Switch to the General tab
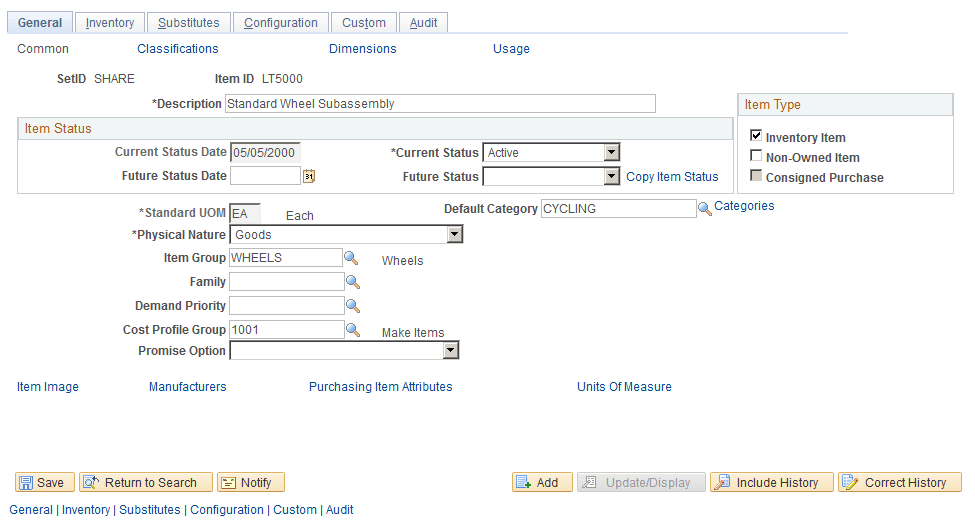Viewport: 975px width, 527px height. (40, 22)
